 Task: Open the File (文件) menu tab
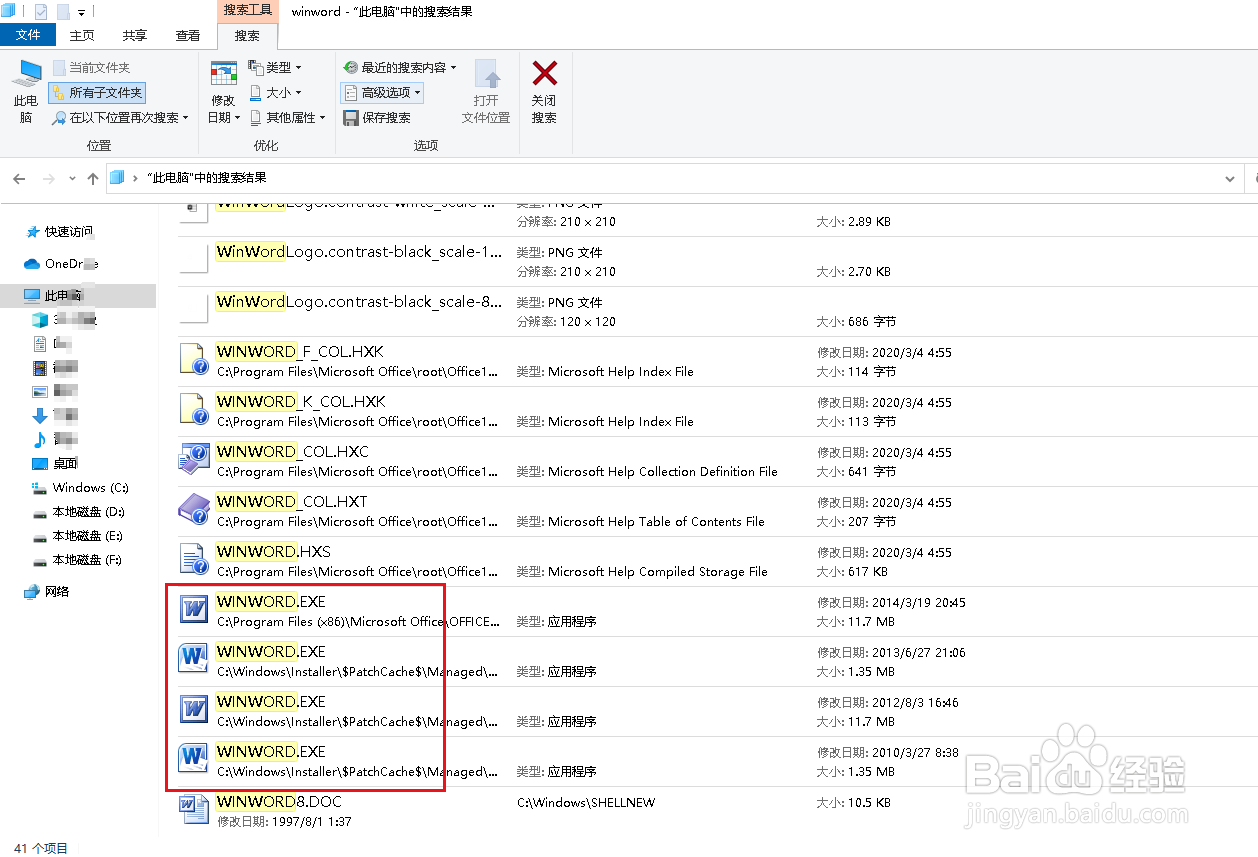pyautogui.click(x=28, y=35)
